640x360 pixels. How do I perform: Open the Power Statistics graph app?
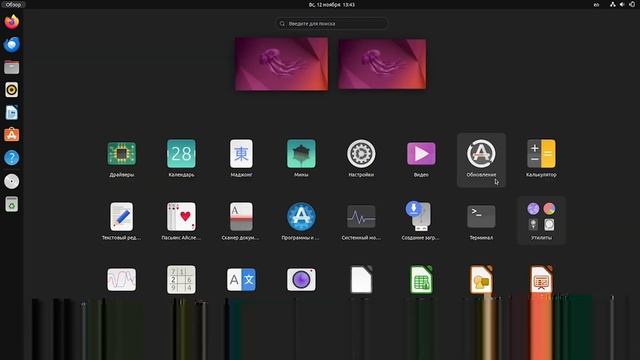(122, 280)
